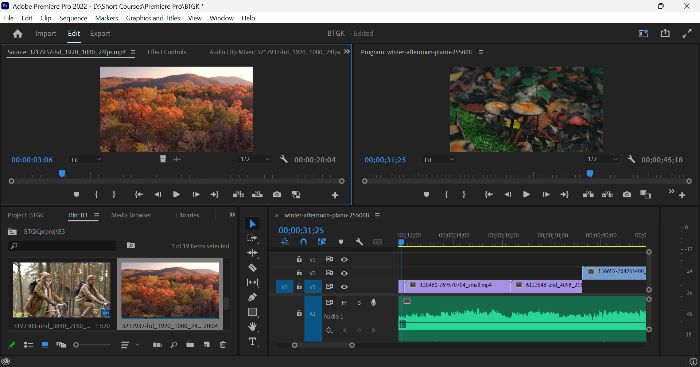Viewport: 700px width, 367px height.
Task: Open the Graphics and Titles menu
Action: pos(153,18)
